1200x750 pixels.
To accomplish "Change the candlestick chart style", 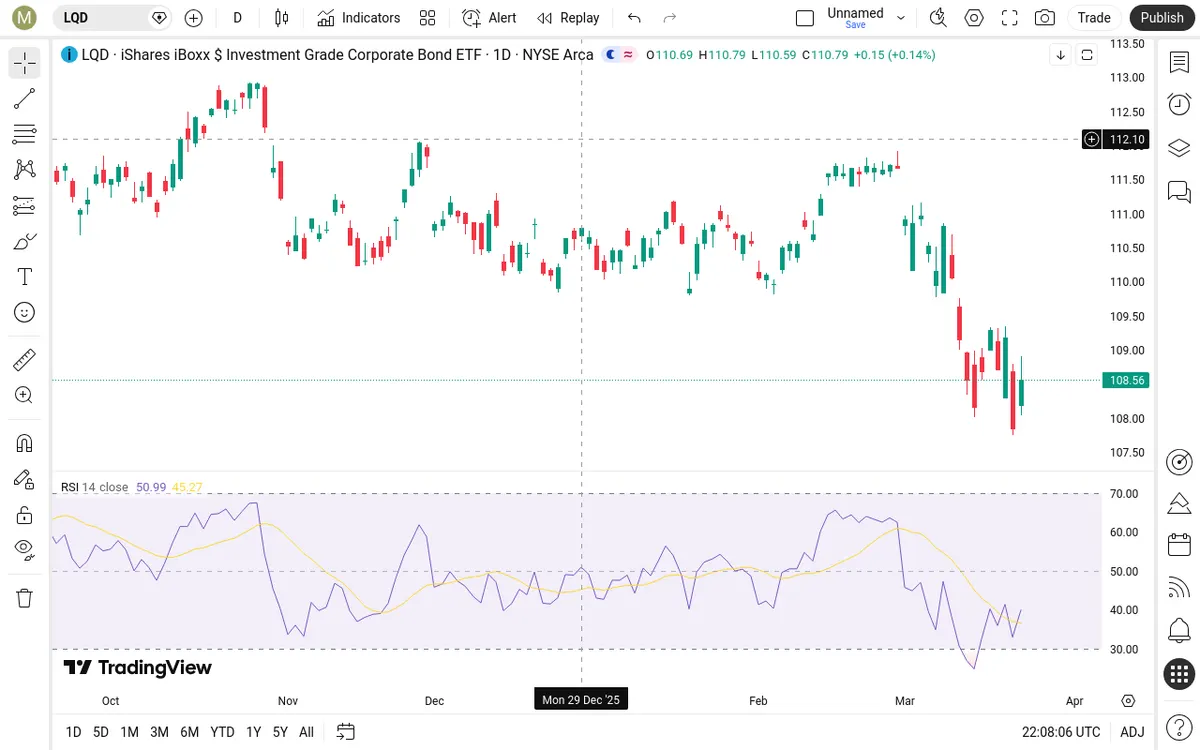I will [x=282, y=18].
